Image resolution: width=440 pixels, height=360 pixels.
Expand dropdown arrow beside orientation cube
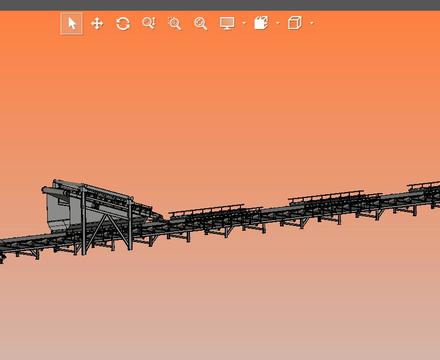click(312, 23)
